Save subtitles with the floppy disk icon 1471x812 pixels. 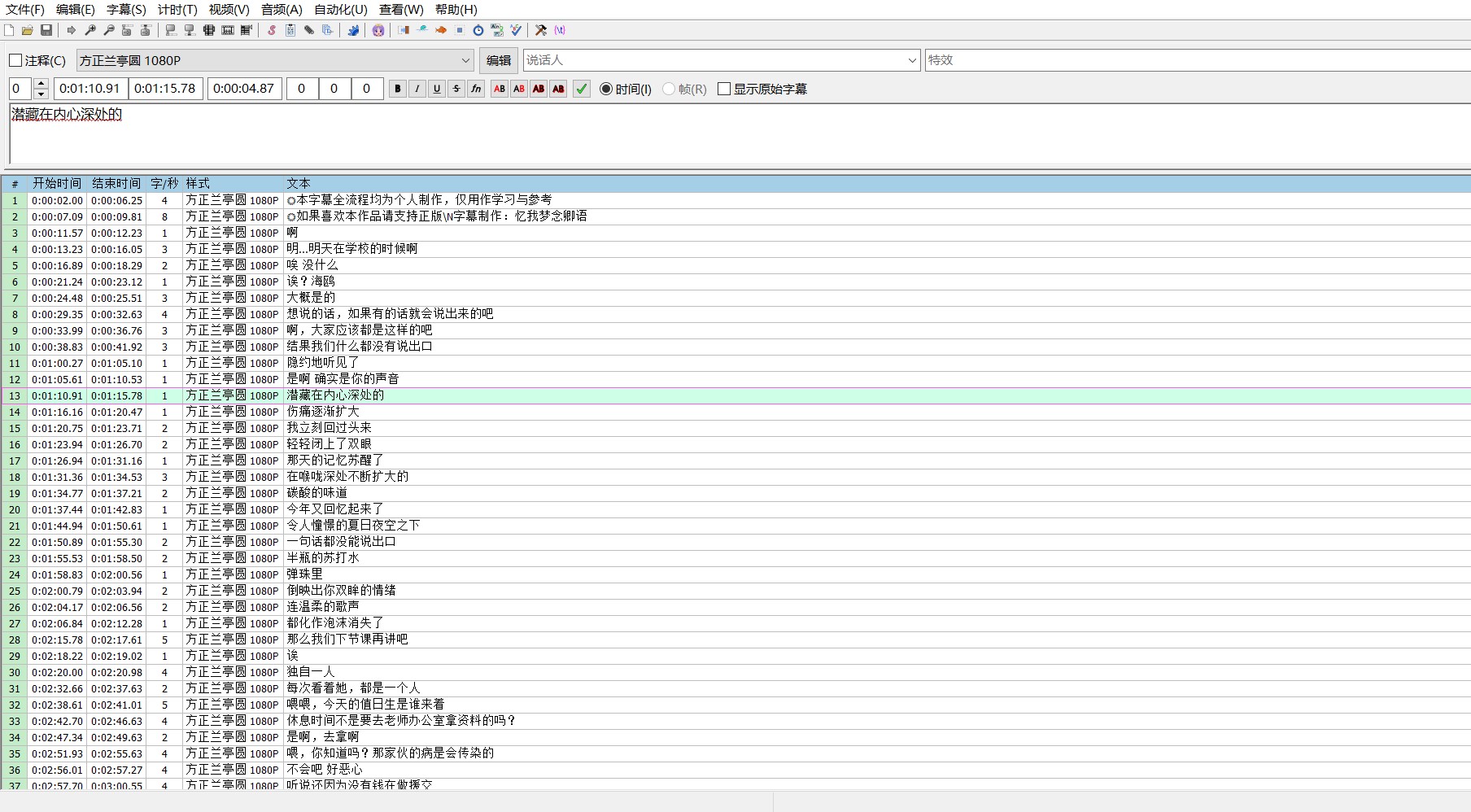pyautogui.click(x=46, y=30)
